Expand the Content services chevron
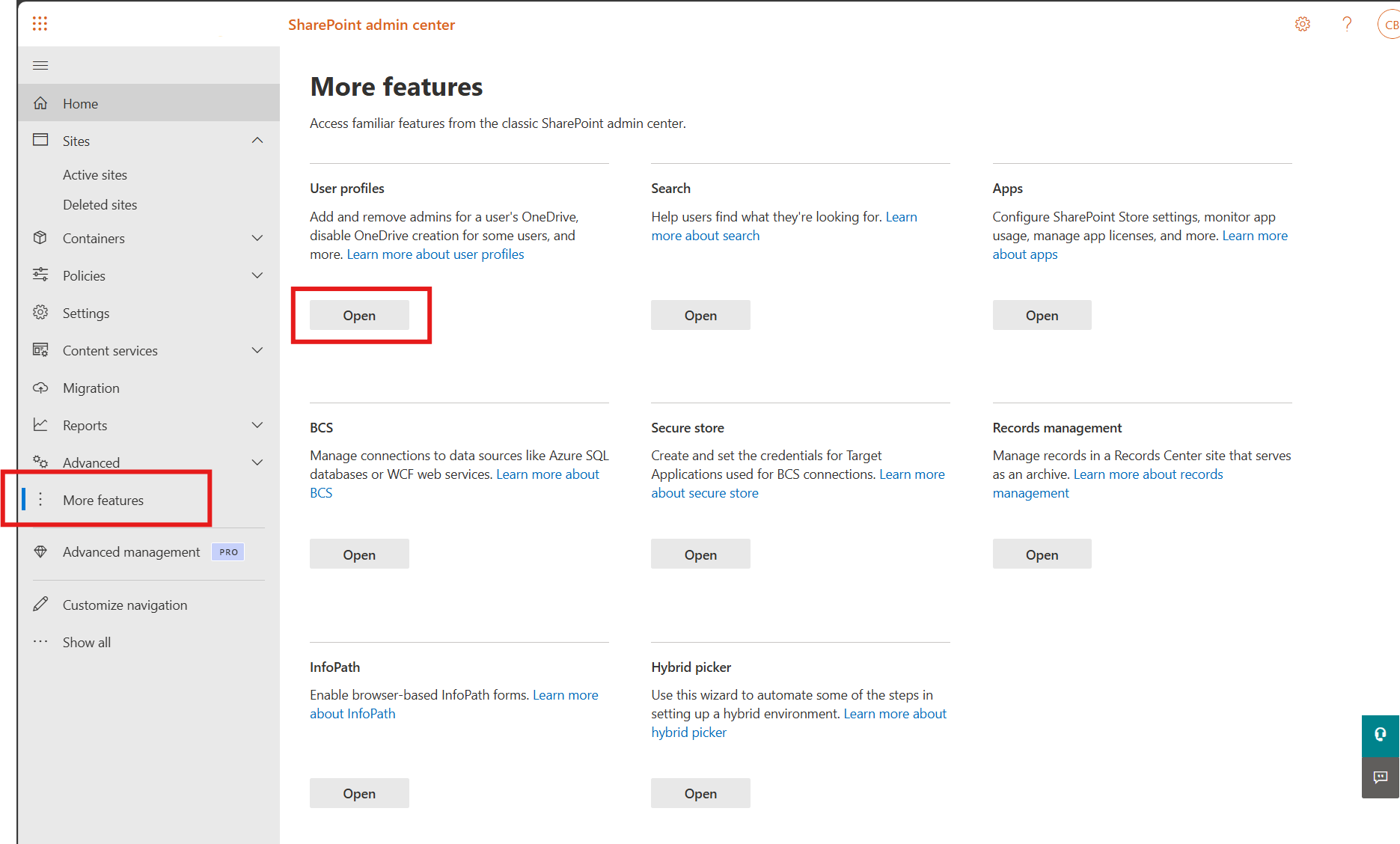The image size is (1400, 844). coord(257,350)
